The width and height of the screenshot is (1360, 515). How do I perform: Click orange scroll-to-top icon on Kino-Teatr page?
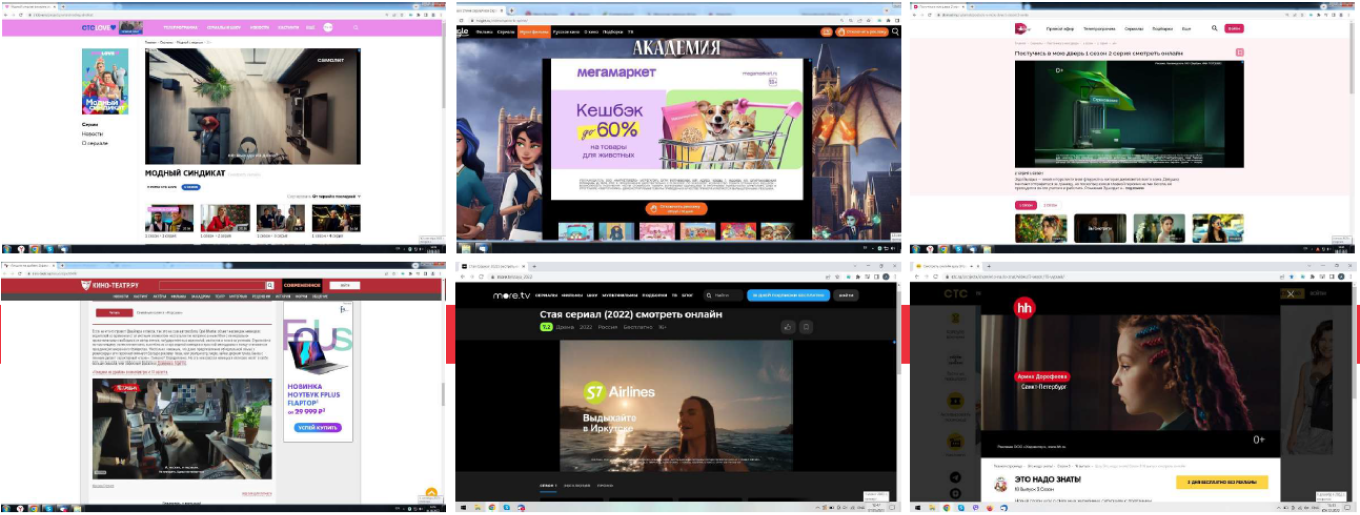pos(431,494)
